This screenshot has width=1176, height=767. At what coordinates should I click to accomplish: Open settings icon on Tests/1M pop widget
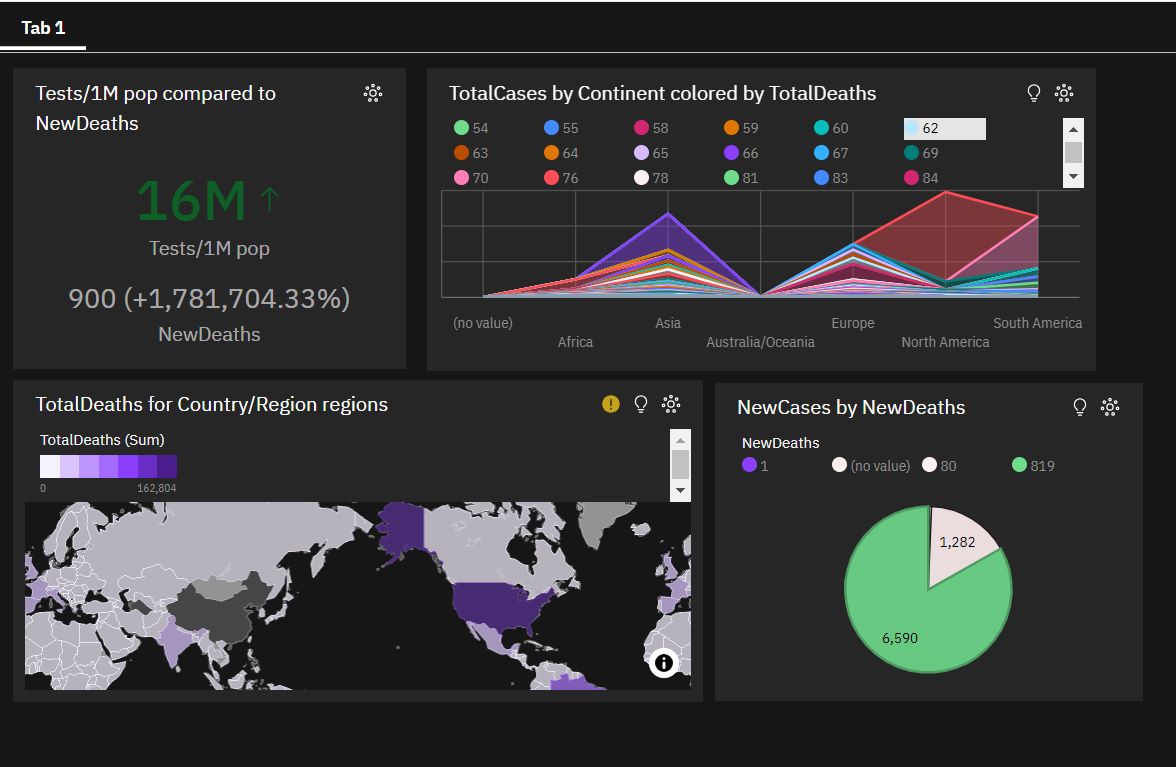coord(373,93)
